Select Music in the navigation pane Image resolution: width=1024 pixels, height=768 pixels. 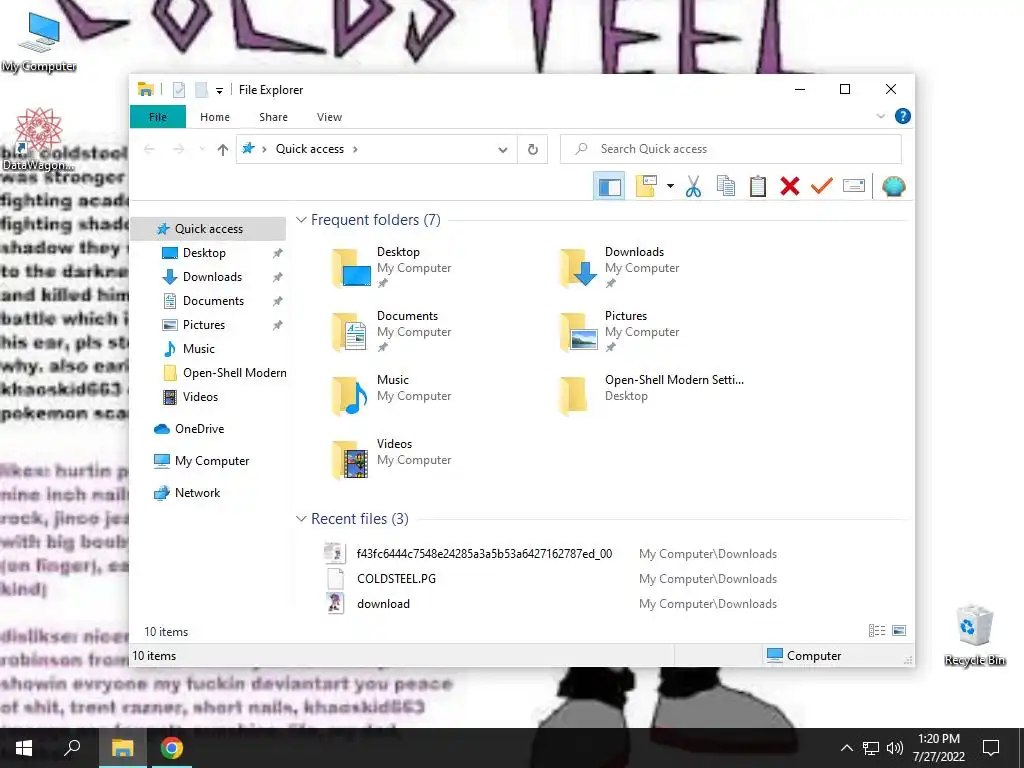pos(199,349)
